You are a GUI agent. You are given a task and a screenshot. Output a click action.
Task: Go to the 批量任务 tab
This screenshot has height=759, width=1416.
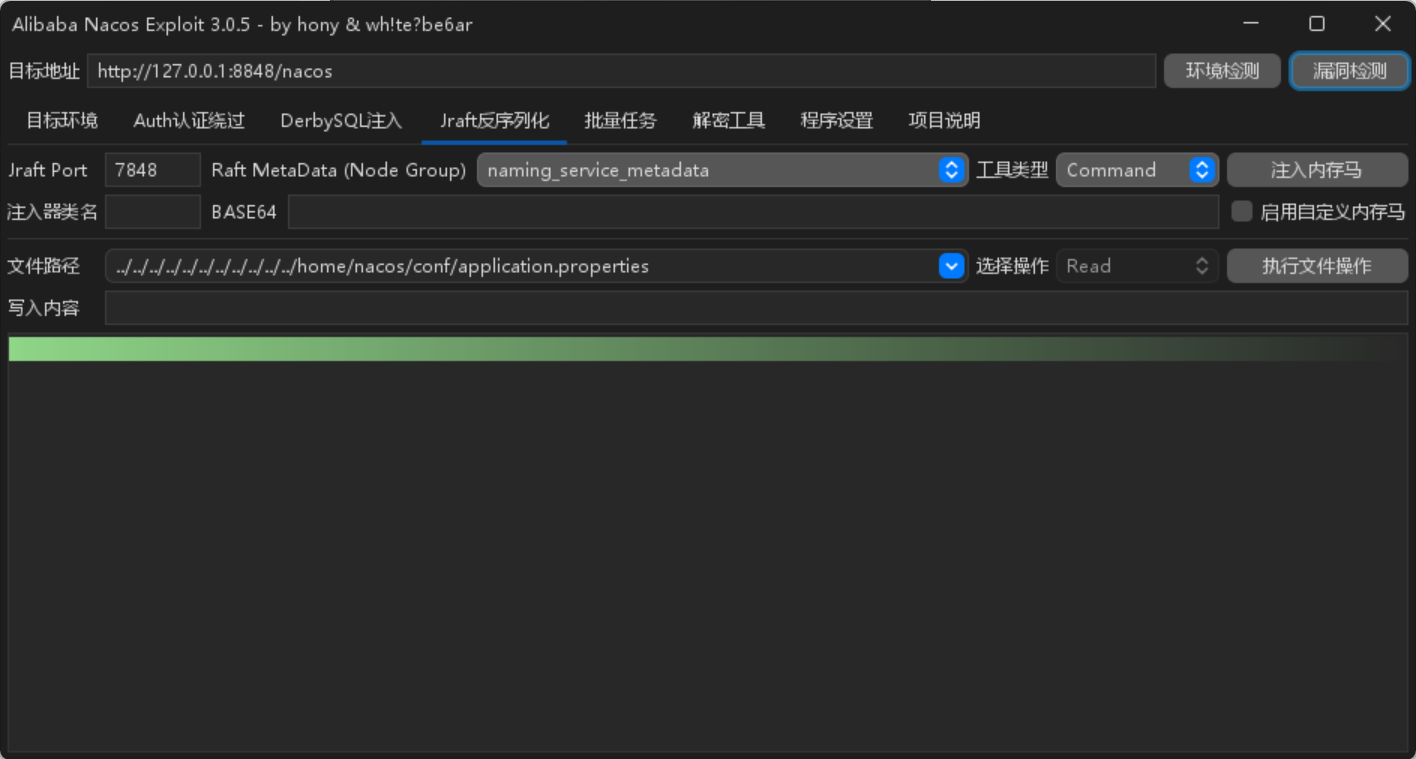tap(620, 121)
